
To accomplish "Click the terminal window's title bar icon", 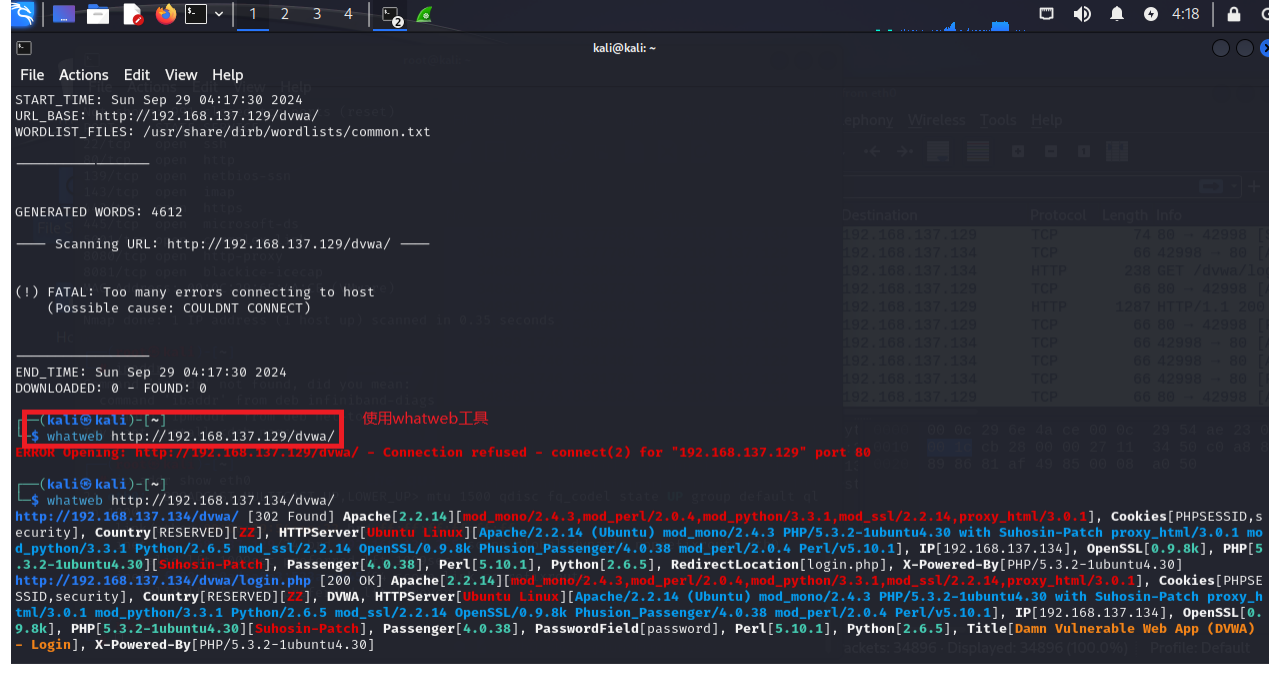I will [x=24, y=48].
